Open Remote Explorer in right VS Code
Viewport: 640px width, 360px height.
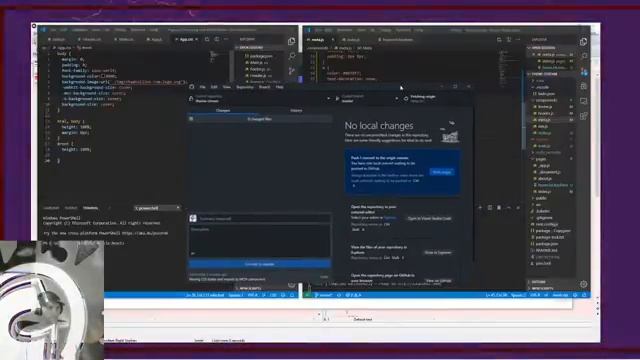click(584, 101)
